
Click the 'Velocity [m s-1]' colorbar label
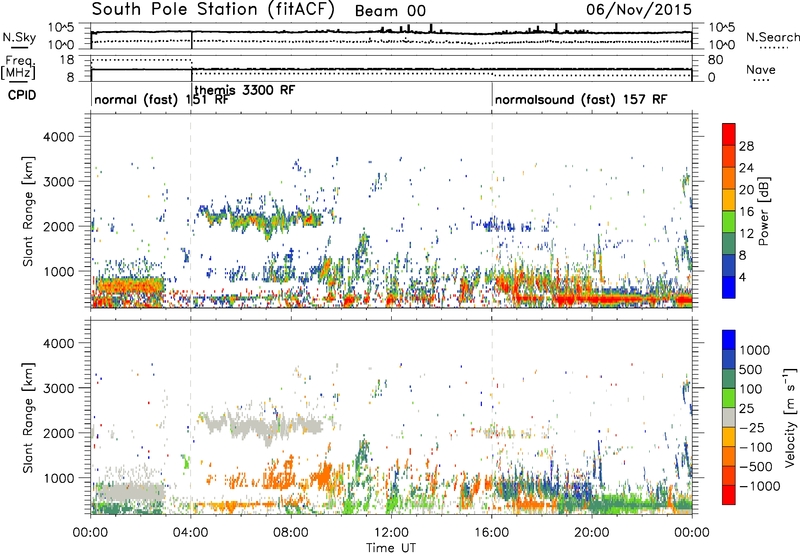click(790, 417)
